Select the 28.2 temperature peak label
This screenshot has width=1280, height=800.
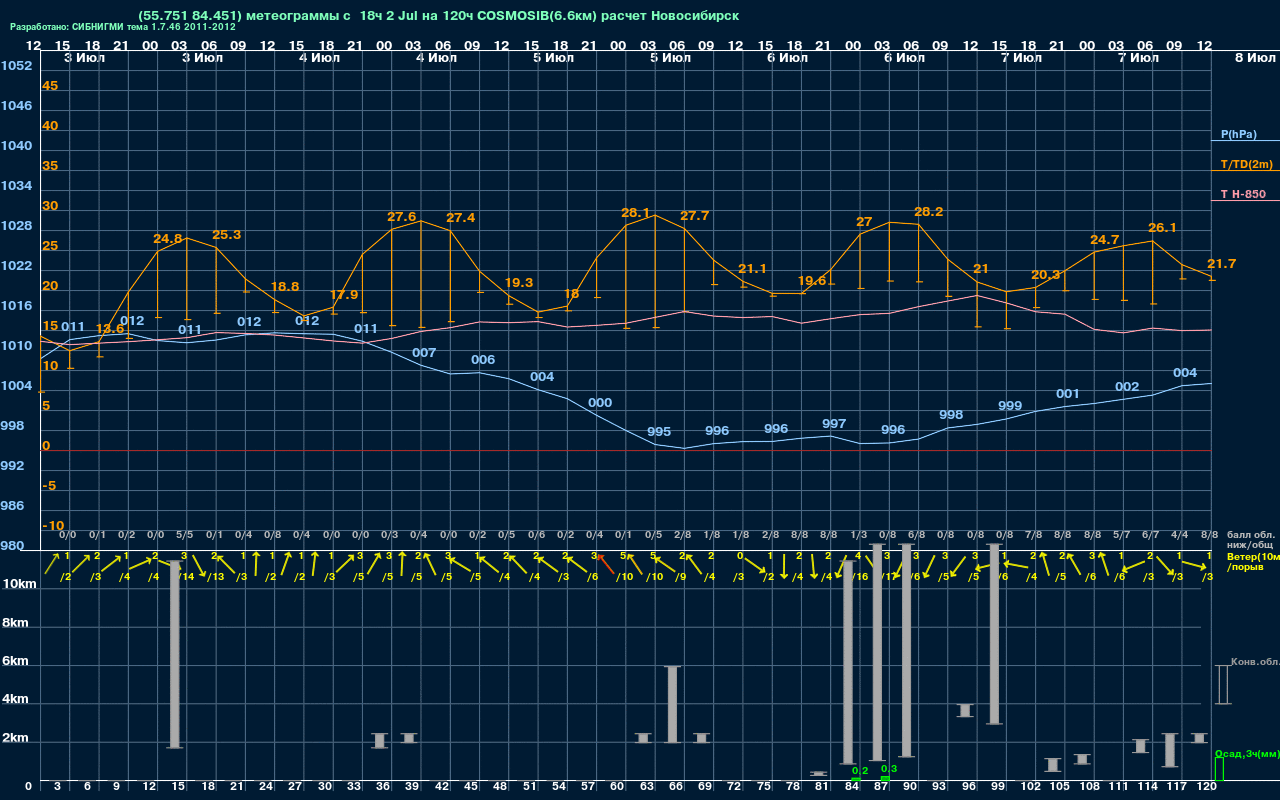(x=929, y=212)
